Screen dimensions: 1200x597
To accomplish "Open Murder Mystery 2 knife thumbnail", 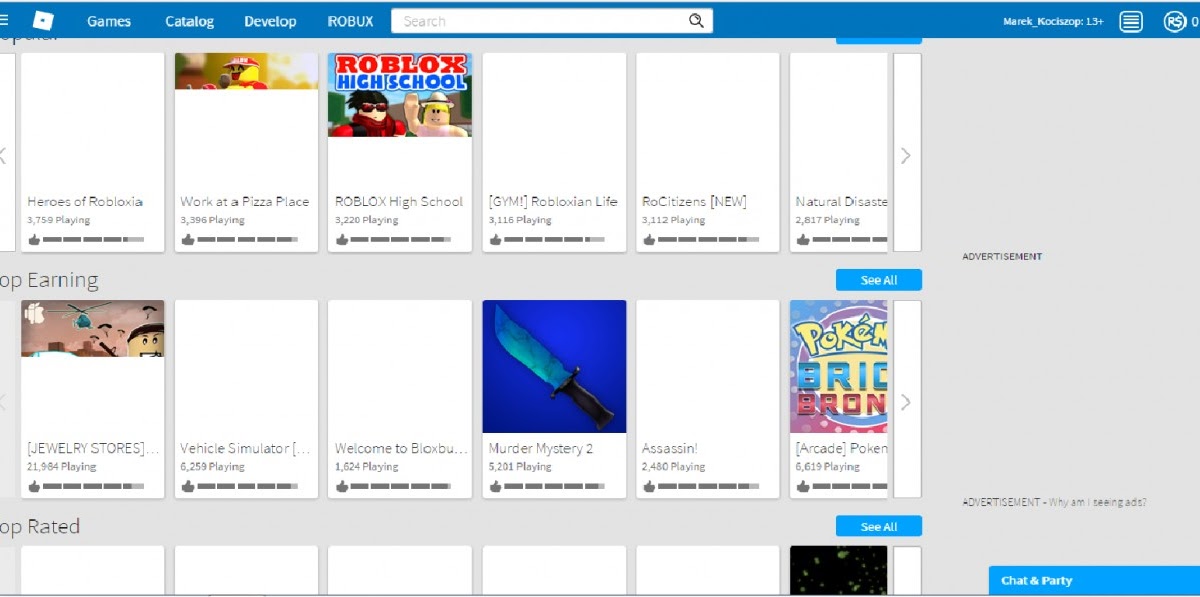I will tap(554, 367).
